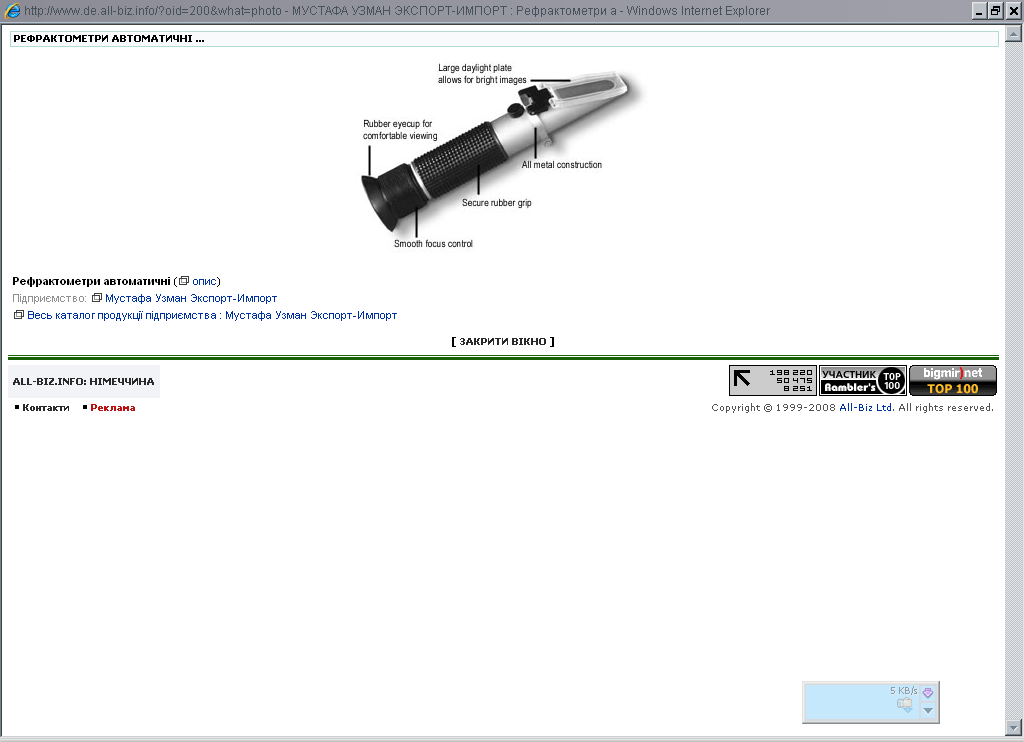This screenshot has width=1024, height=742.
Task: Open full product catalog link 'Весь каталог продукції'
Action: point(212,315)
